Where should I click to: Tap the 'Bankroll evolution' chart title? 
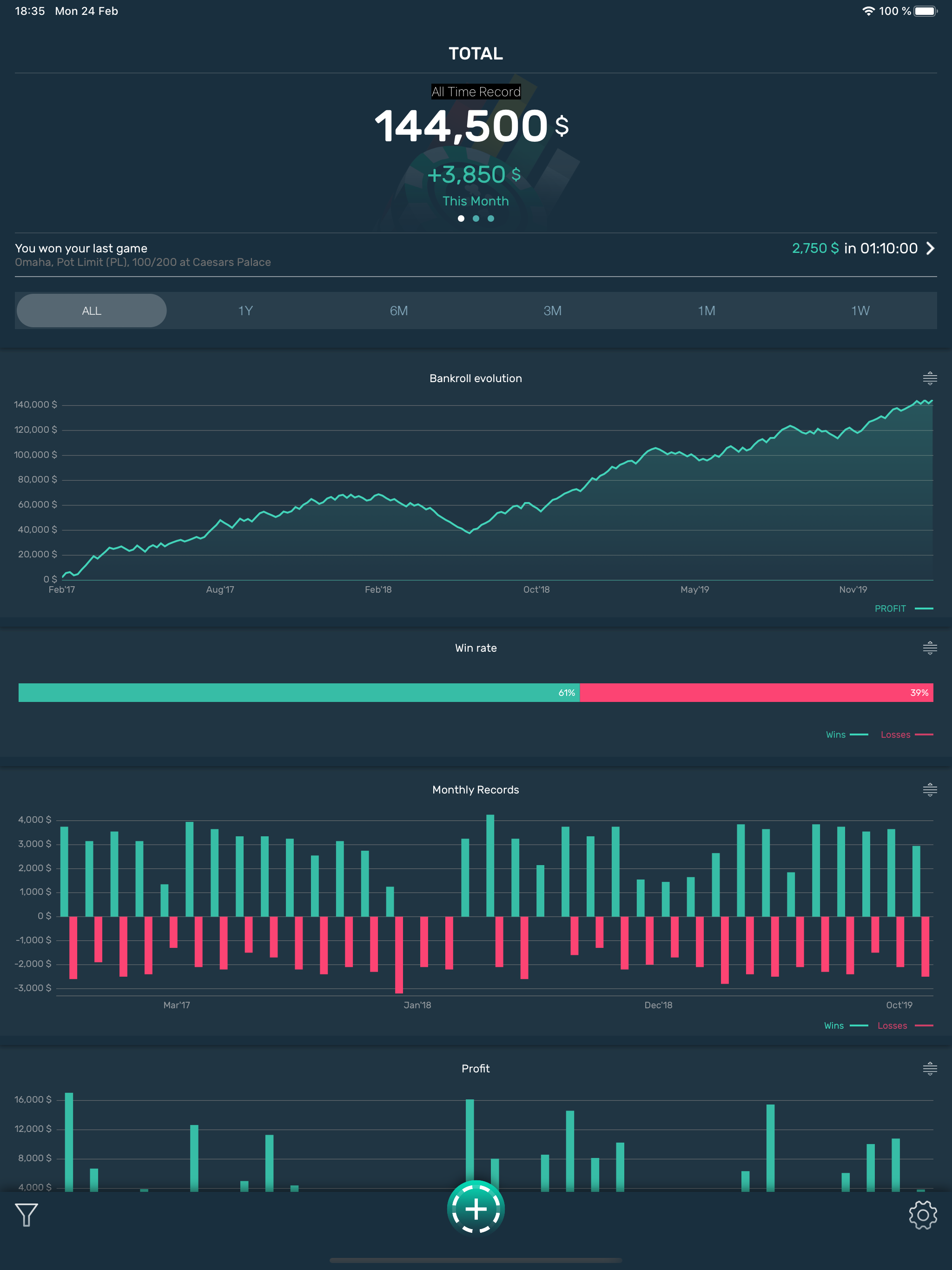click(476, 378)
